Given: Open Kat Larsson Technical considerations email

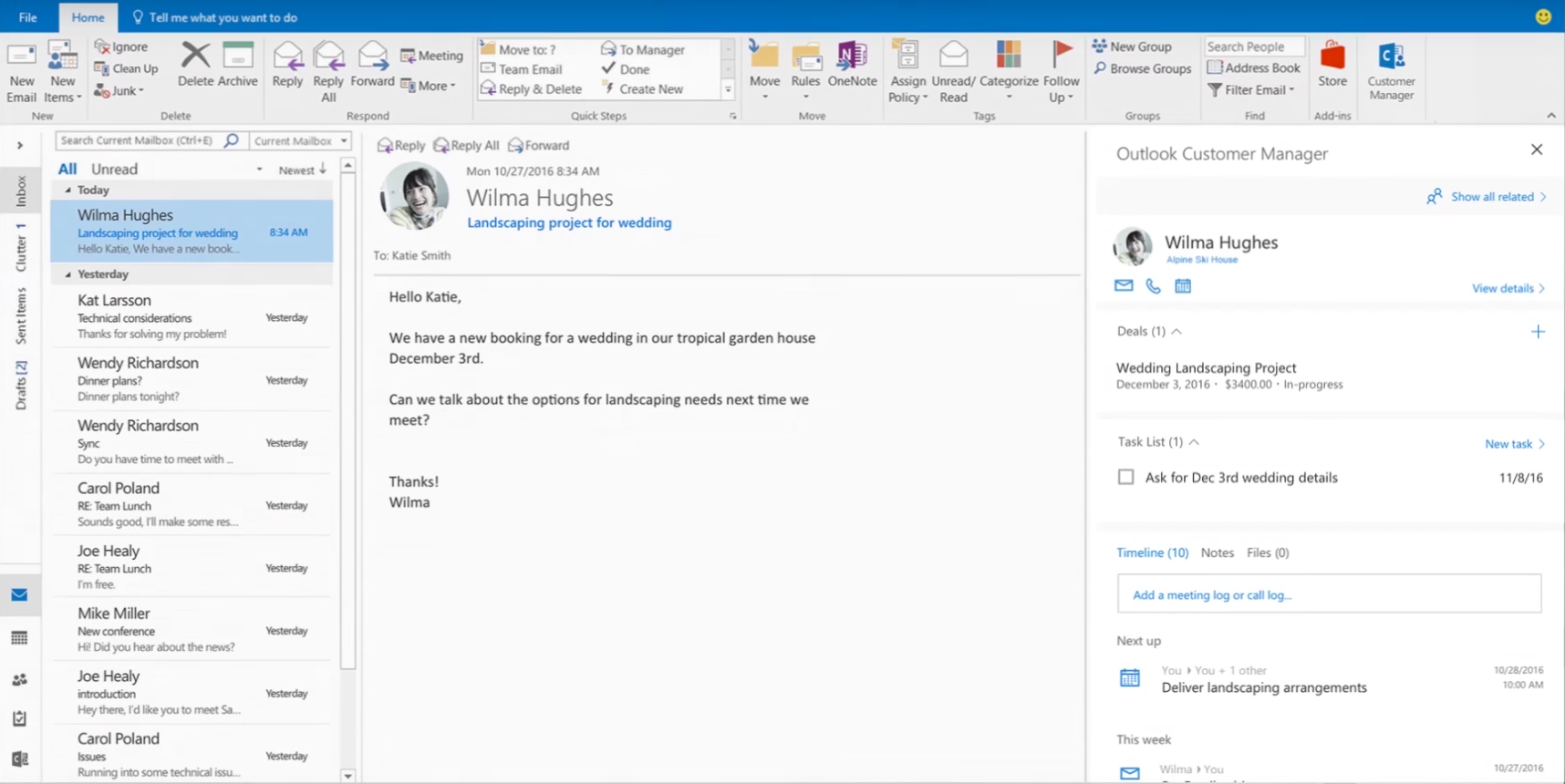Looking at the screenshot, I should tap(192, 316).
